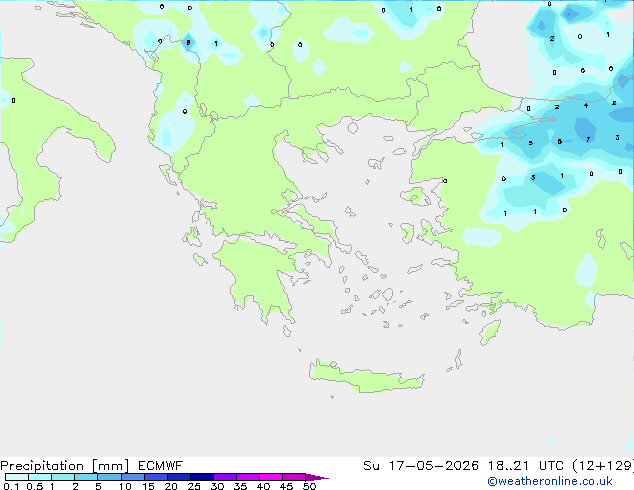Click the '(12+129)' forecast run label
Screen dimensions: 634x490
pos(603,465)
